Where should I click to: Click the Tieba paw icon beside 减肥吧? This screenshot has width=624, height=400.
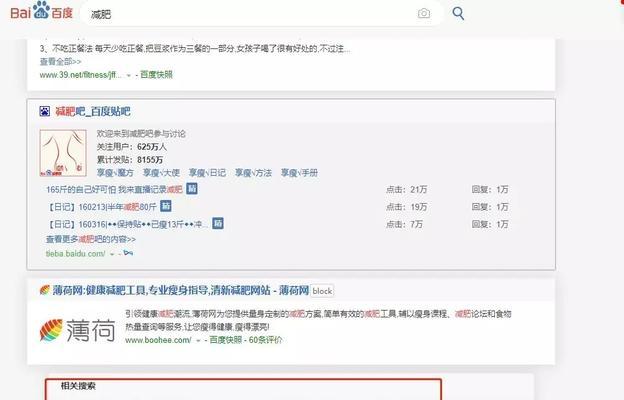click(x=45, y=111)
